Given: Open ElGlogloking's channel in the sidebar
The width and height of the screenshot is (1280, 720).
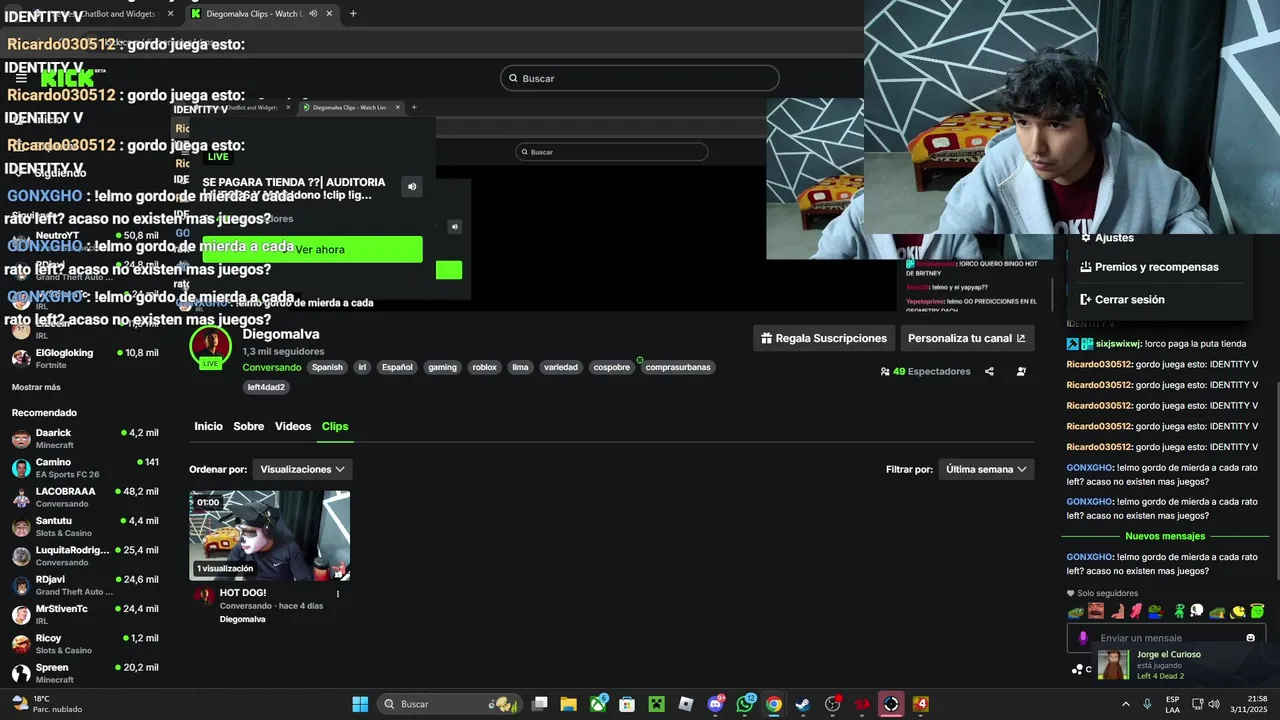Looking at the screenshot, I should [85, 358].
